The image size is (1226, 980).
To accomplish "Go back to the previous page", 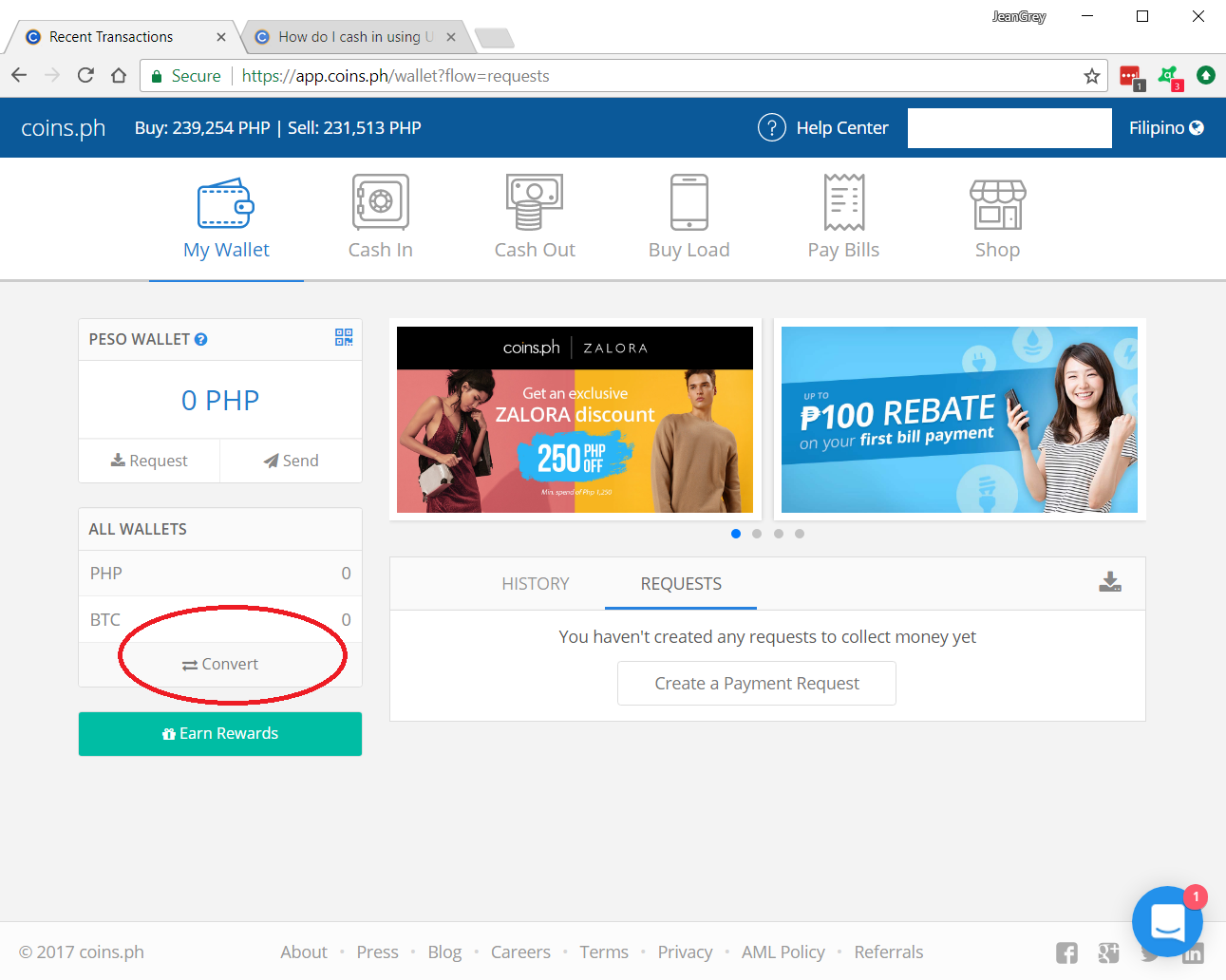I will [x=19, y=75].
